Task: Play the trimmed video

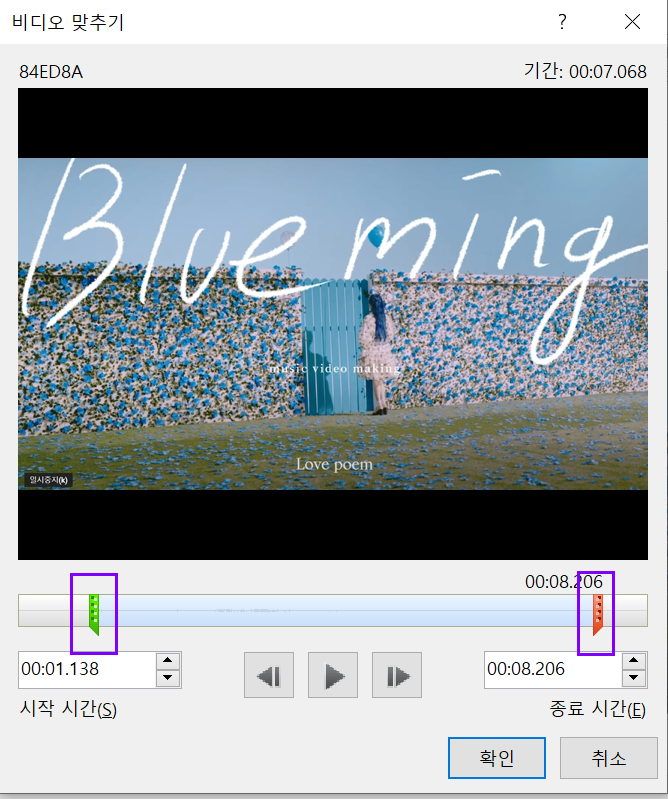Action: point(333,675)
